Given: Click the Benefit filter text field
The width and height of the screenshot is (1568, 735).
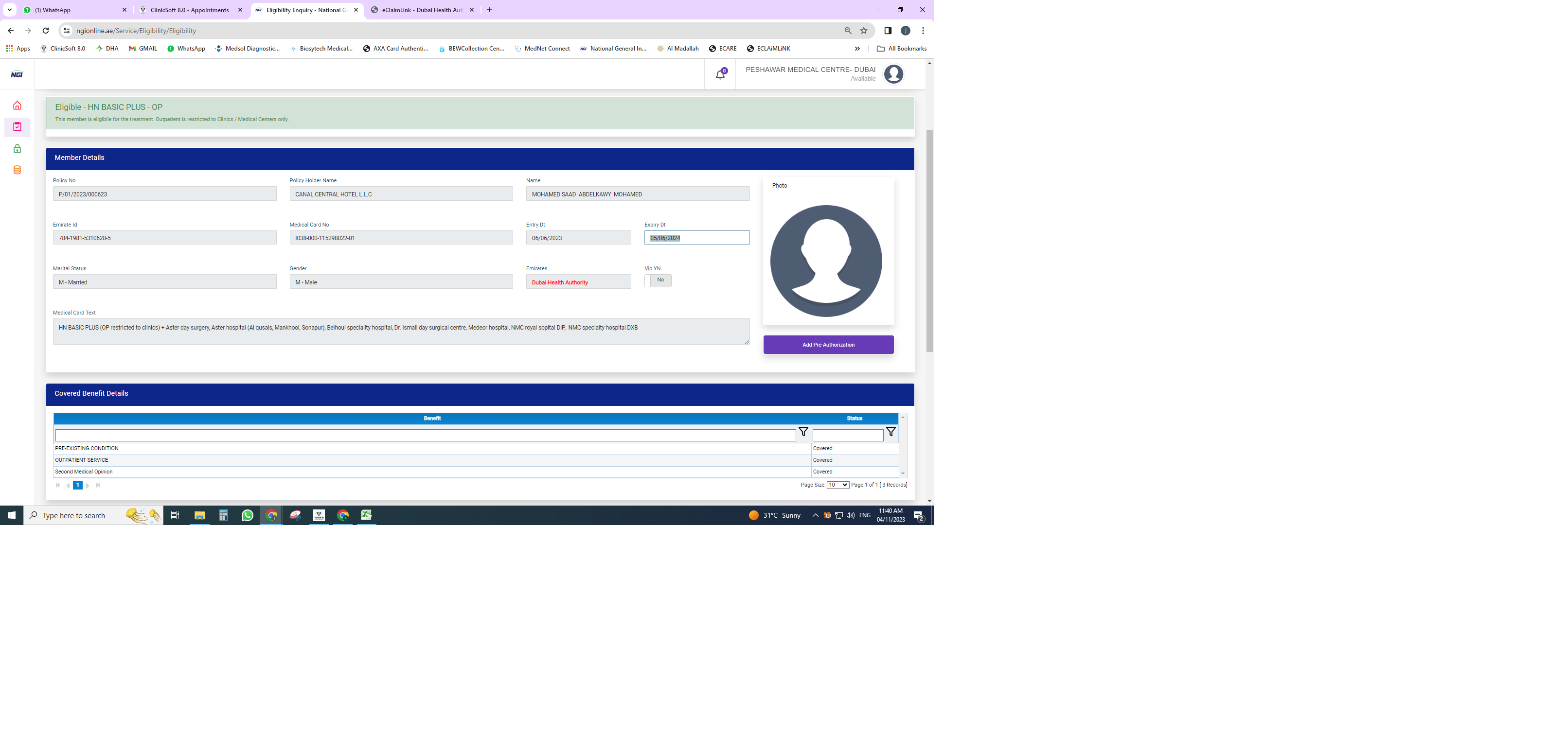Looking at the screenshot, I should [x=425, y=435].
